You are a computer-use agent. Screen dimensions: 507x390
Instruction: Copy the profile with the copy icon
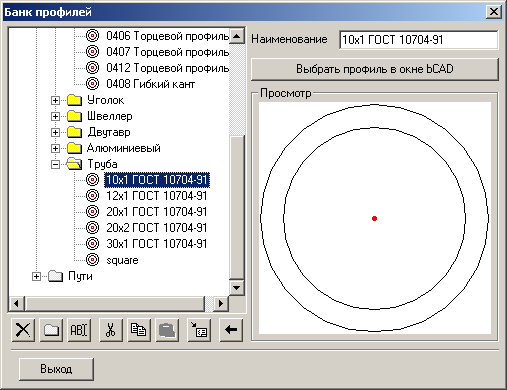tap(139, 330)
